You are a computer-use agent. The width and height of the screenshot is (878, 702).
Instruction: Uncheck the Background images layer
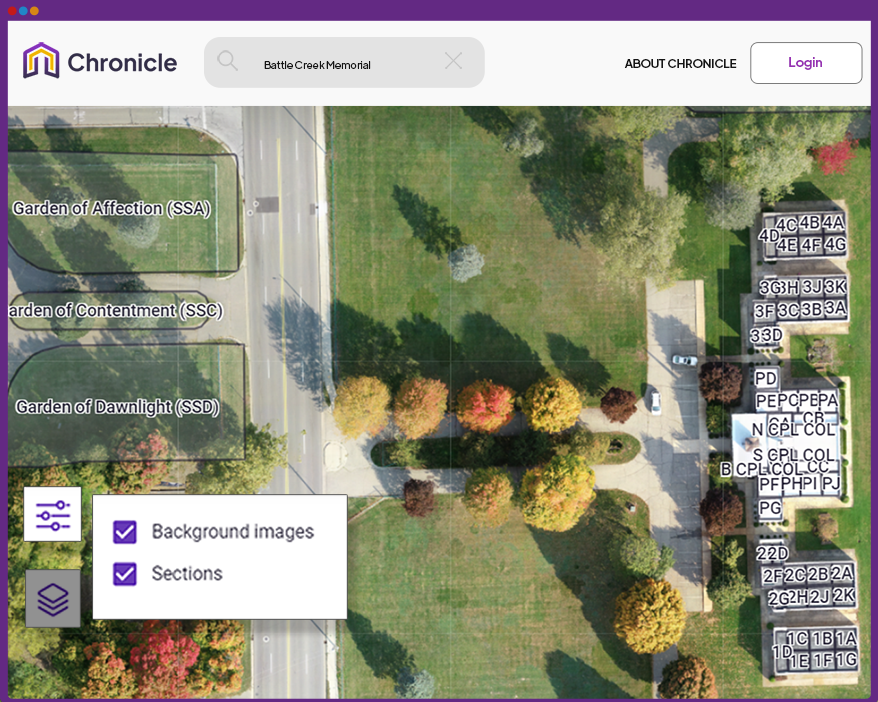pyautogui.click(x=124, y=532)
